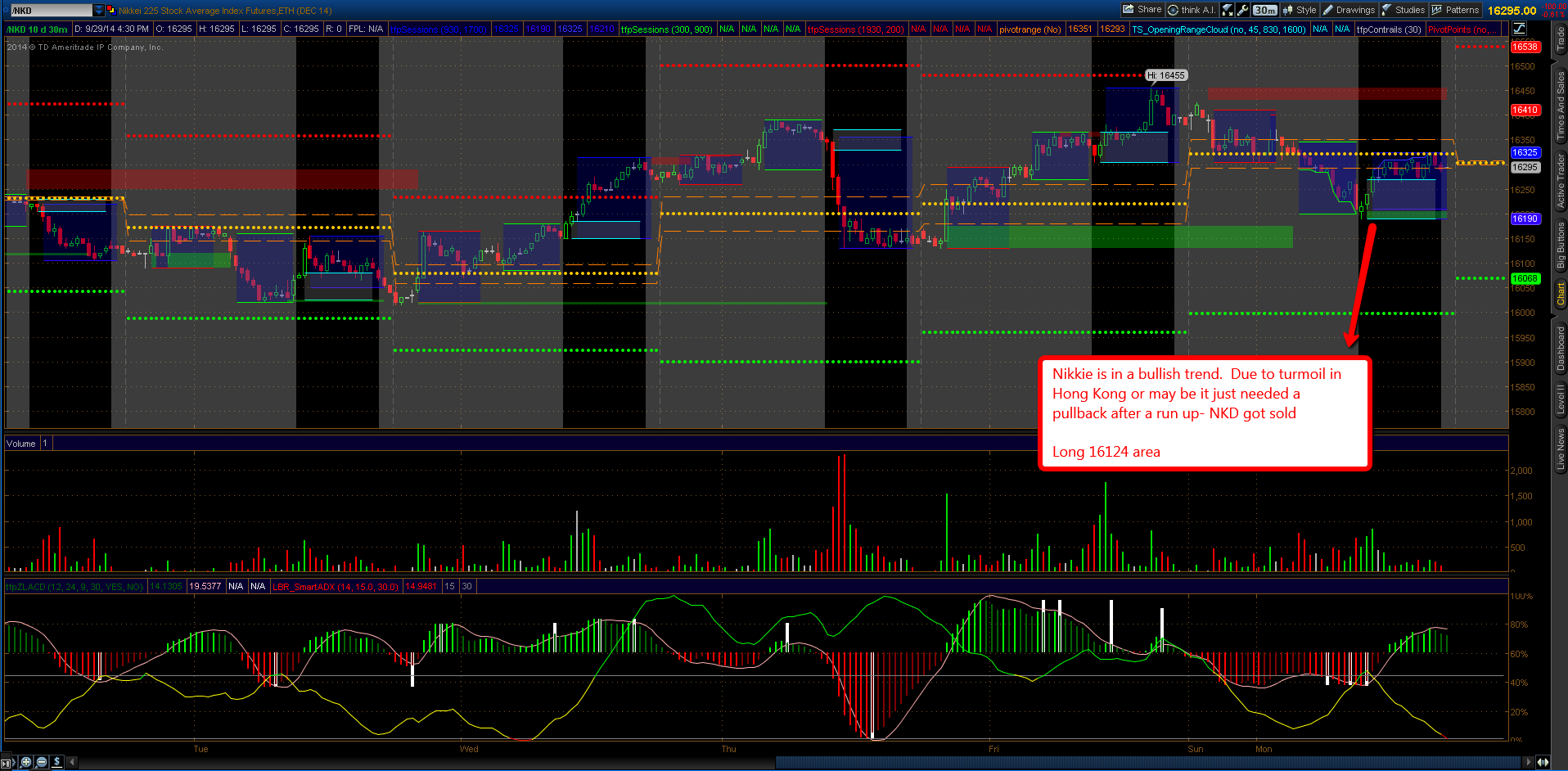Click the horizontal time-axis scrollbar thumb
1568x771 pixels.
point(1148,763)
